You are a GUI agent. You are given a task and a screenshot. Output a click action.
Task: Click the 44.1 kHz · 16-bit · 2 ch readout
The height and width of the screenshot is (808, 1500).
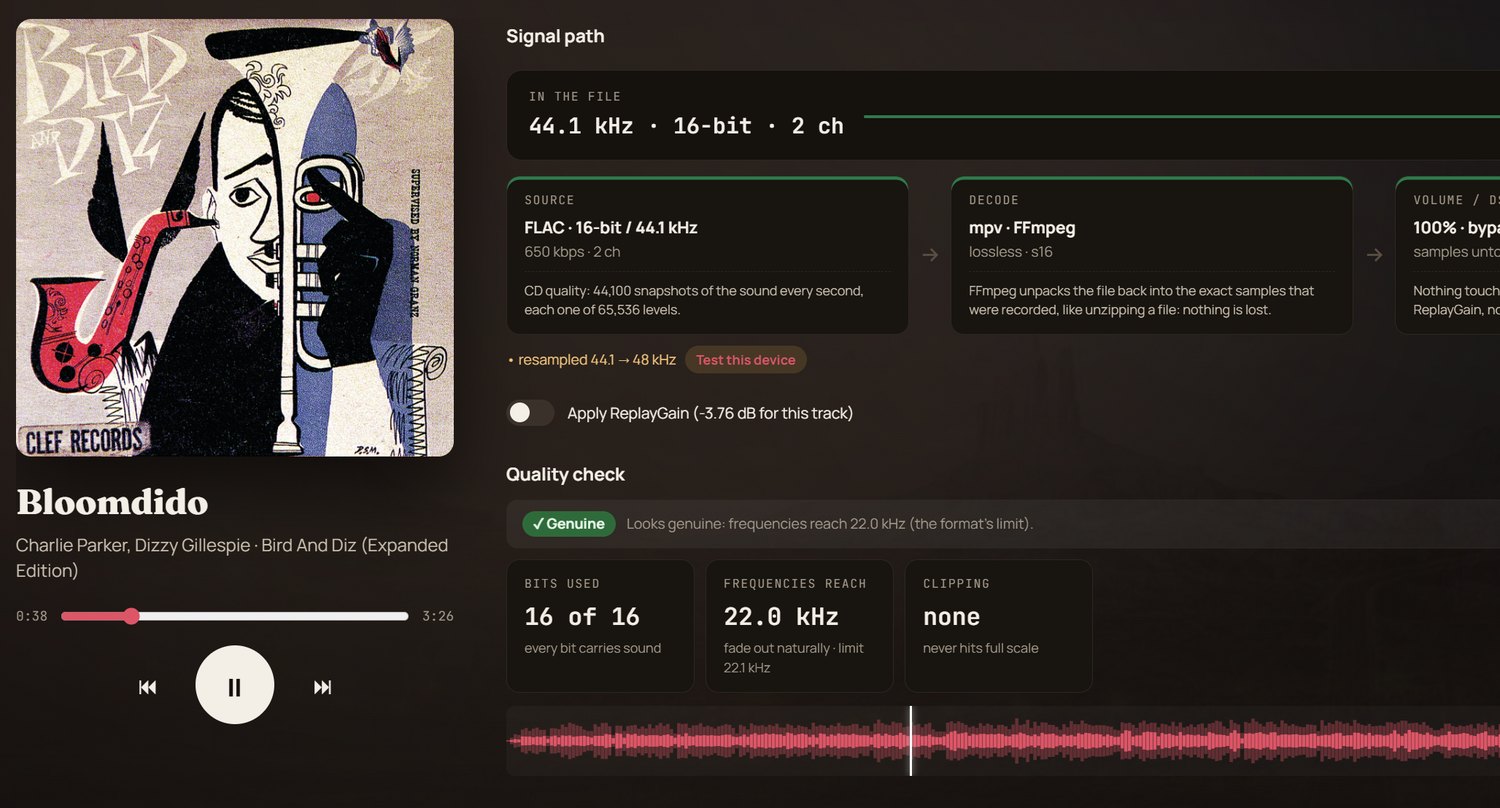(x=686, y=126)
